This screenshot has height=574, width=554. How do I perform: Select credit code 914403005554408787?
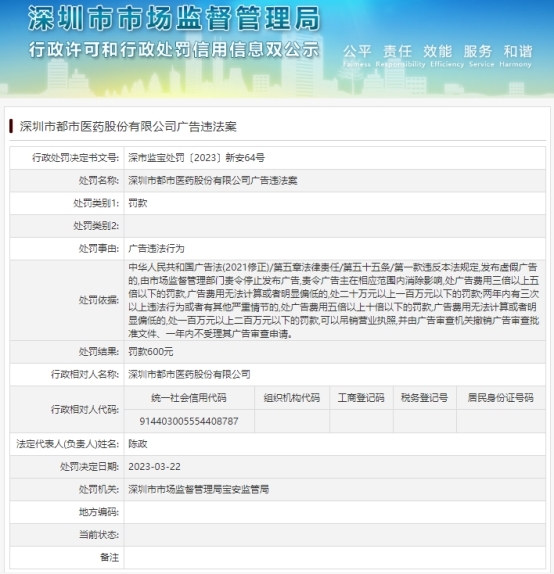(189, 421)
